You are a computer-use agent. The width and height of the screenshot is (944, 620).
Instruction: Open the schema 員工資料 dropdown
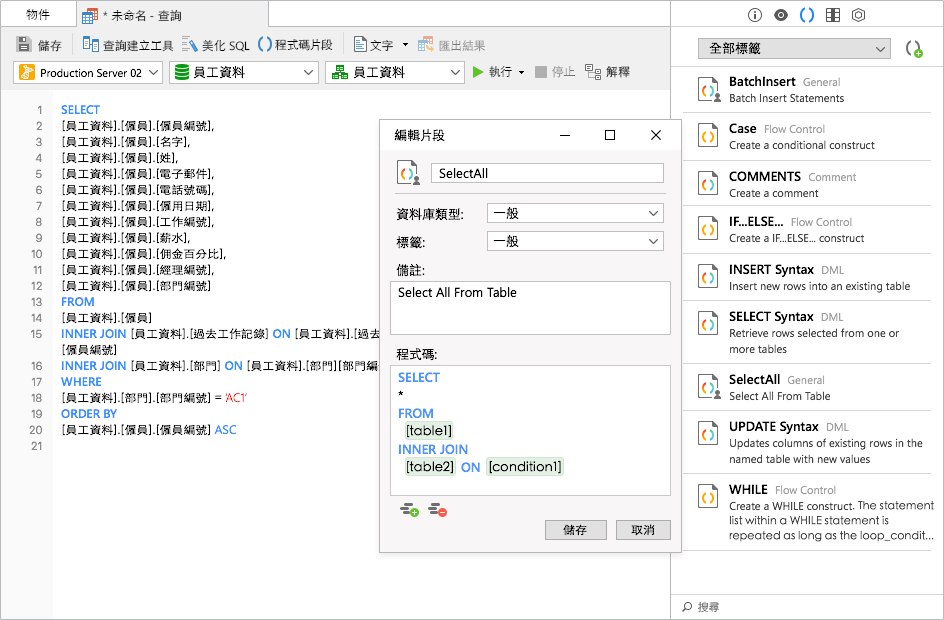pos(395,72)
